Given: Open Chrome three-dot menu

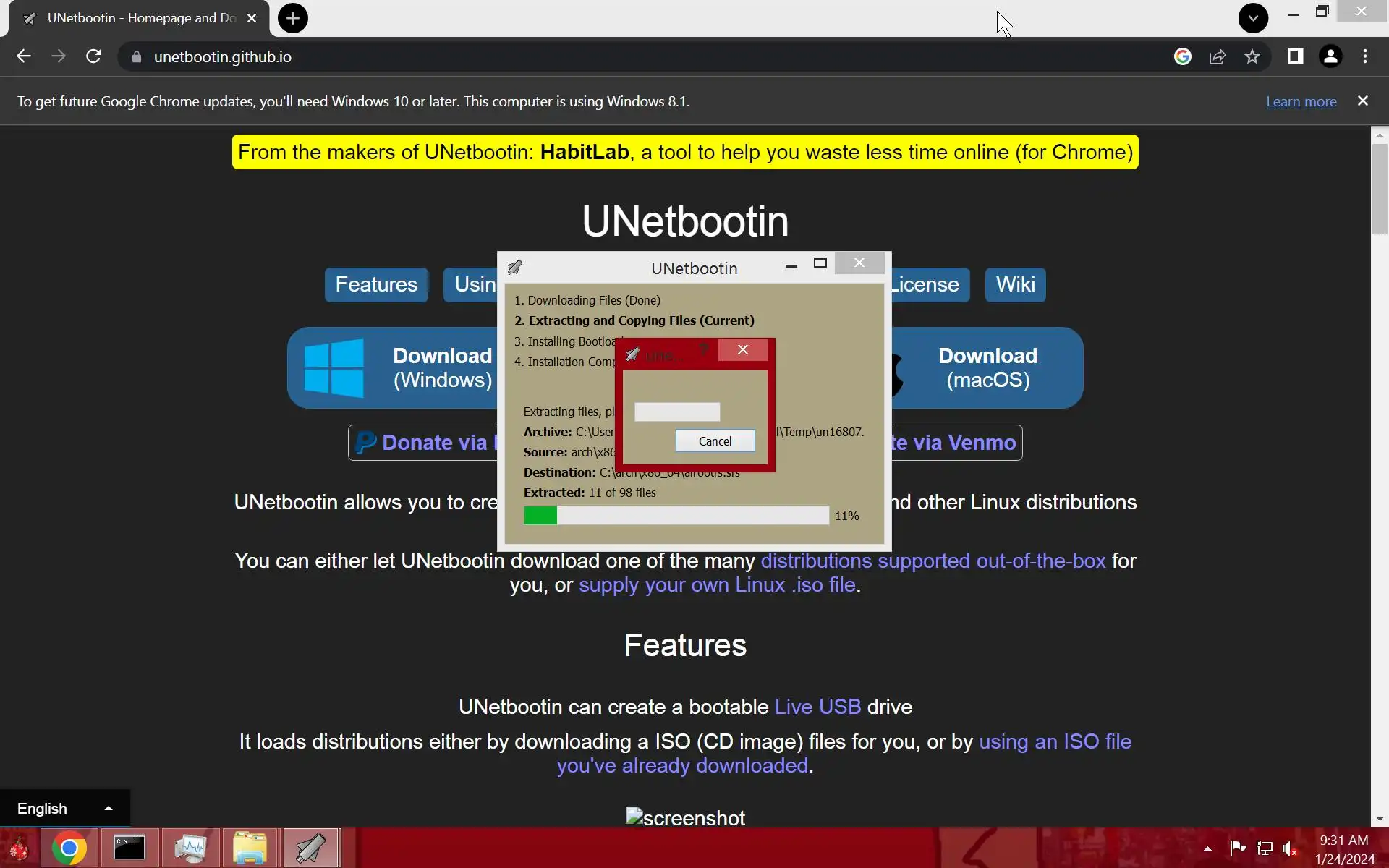Looking at the screenshot, I should tap(1365, 56).
